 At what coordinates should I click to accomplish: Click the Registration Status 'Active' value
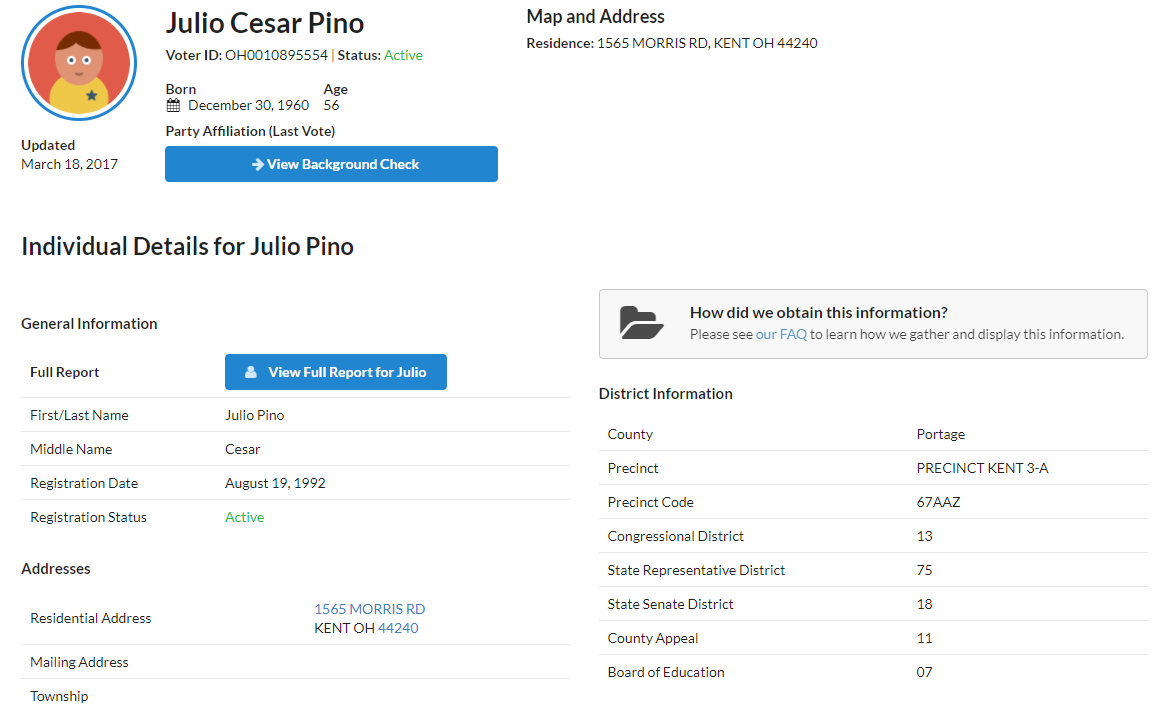coord(245,518)
